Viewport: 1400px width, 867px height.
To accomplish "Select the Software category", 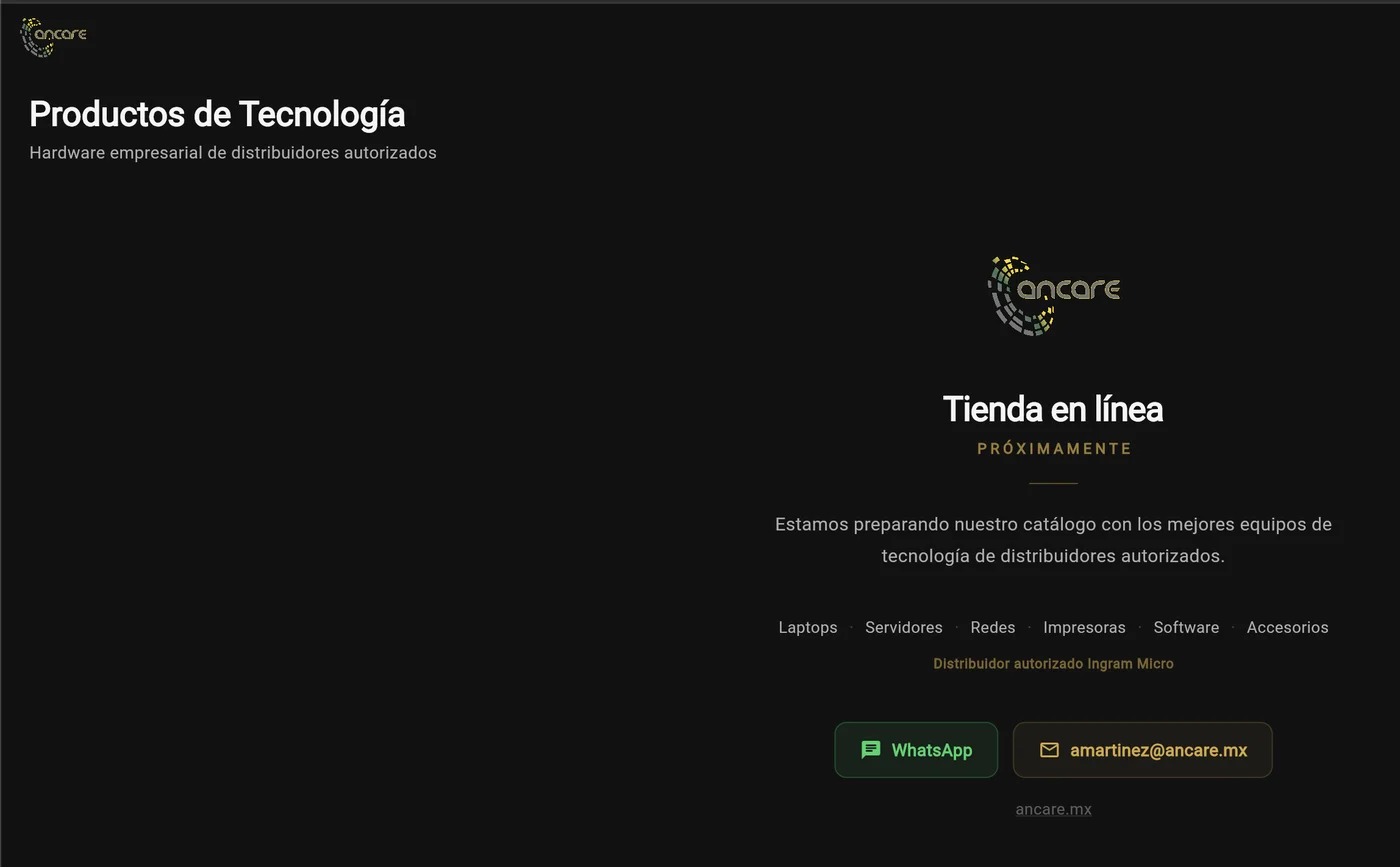I will coord(1186,627).
